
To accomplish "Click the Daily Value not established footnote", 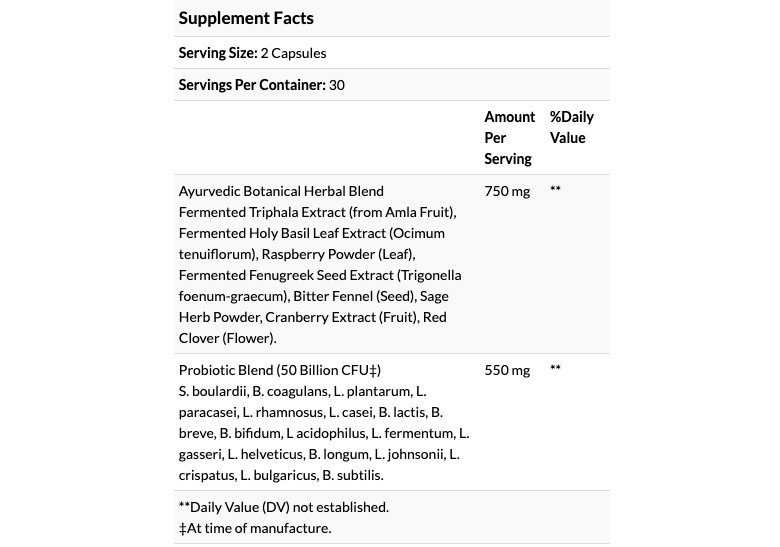I will coord(284,507).
